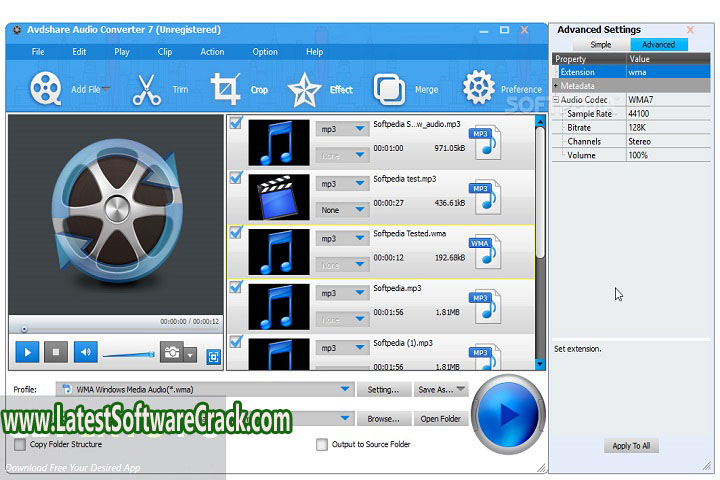Select the Bitrate 128K value cell
Viewport: 720px width, 480px height.
click(x=668, y=128)
